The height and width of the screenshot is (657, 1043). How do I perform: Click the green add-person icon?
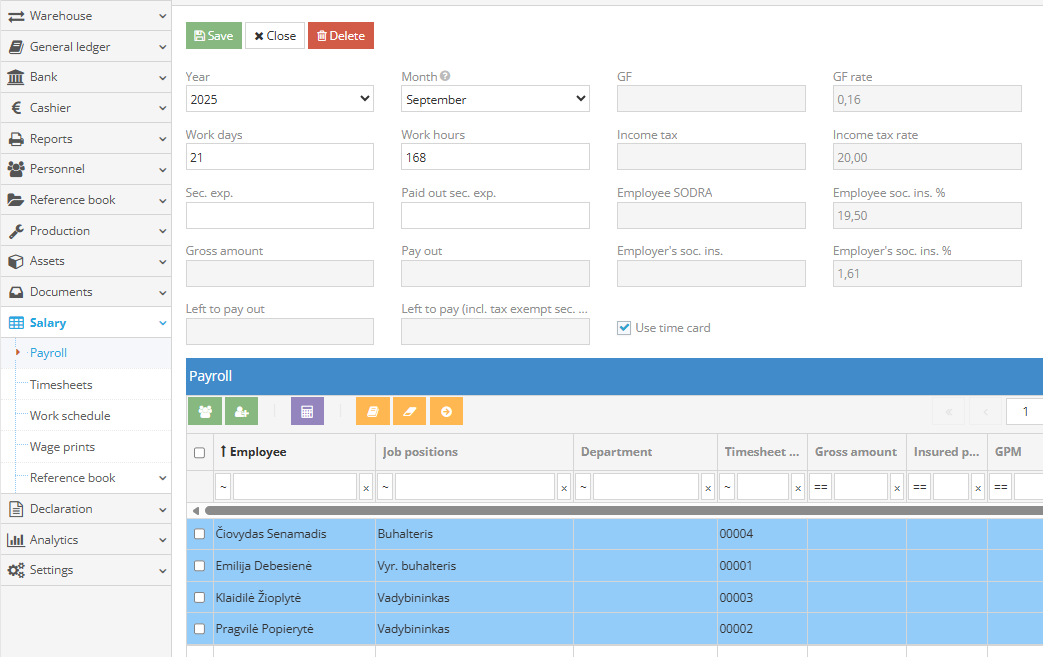click(241, 411)
